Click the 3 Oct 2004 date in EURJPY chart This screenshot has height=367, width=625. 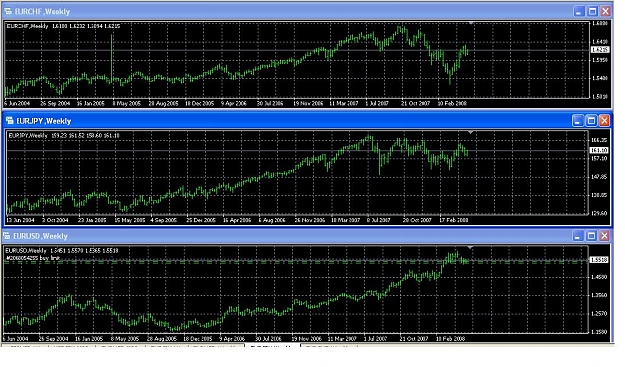(x=55, y=220)
